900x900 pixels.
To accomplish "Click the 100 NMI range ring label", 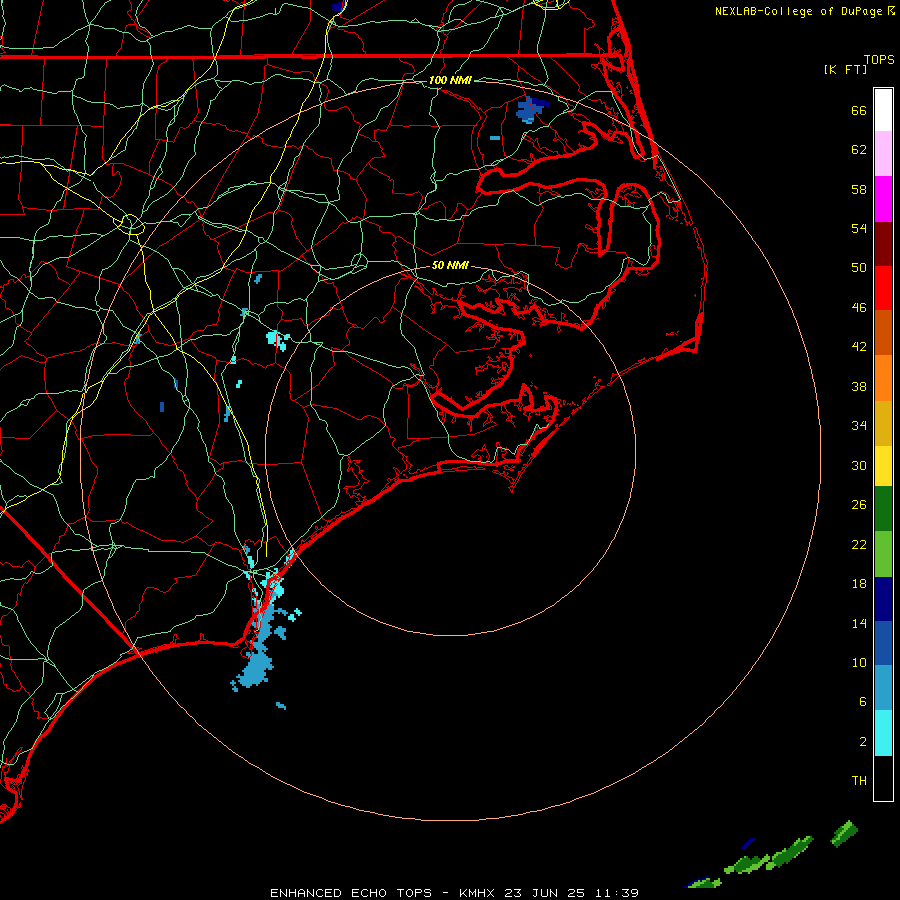I will 450,80.
